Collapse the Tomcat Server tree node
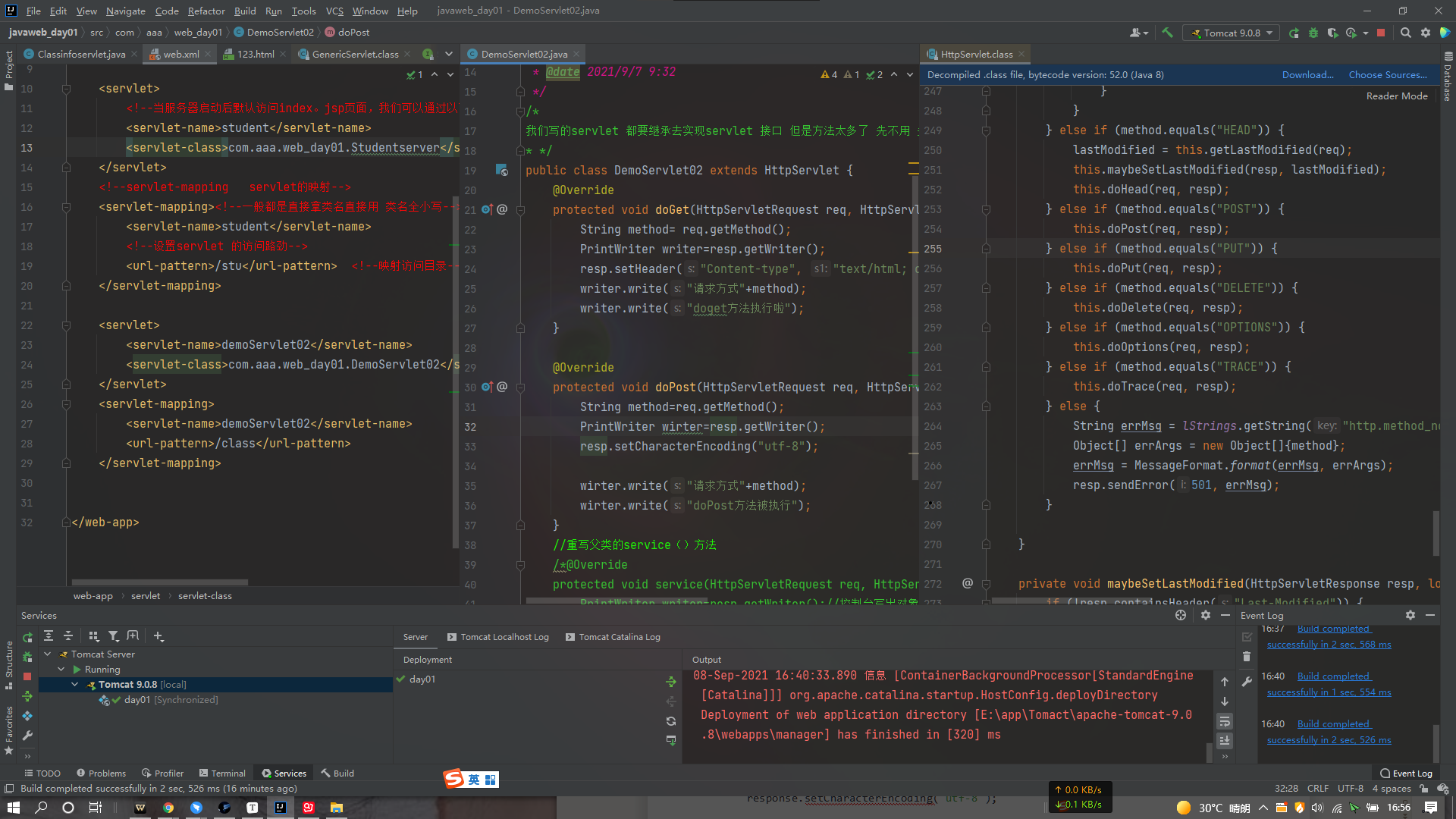The height and width of the screenshot is (819, 1456). (48, 654)
